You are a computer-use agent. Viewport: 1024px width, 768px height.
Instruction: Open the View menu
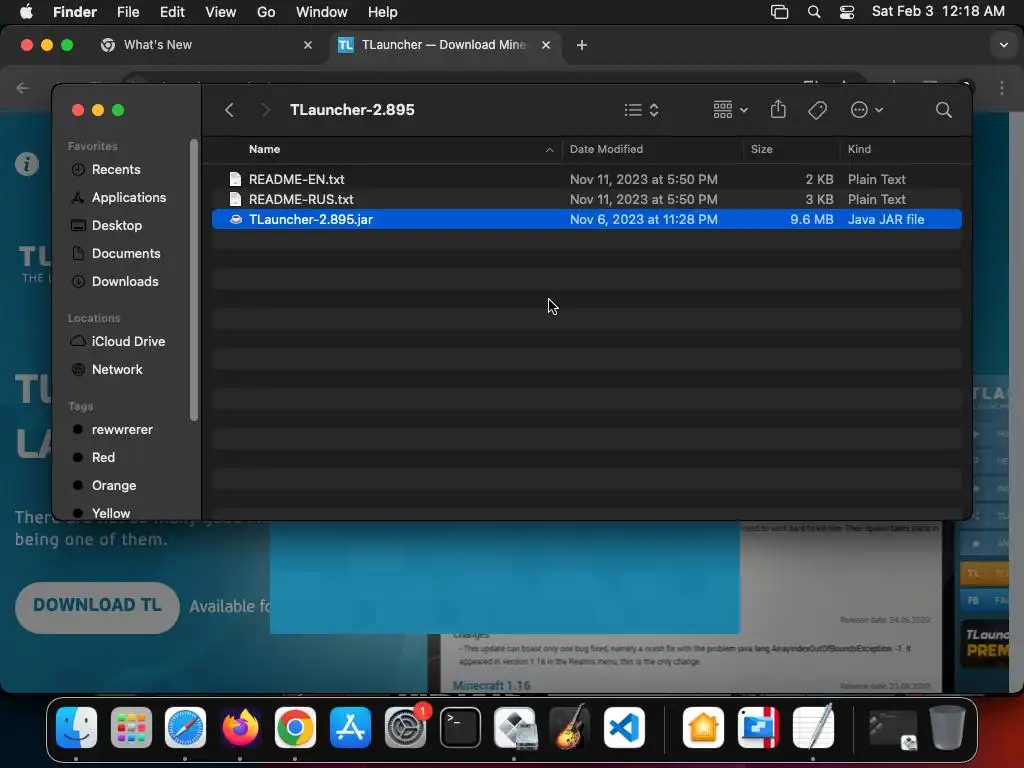pyautogui.click(x=221, y=12)
